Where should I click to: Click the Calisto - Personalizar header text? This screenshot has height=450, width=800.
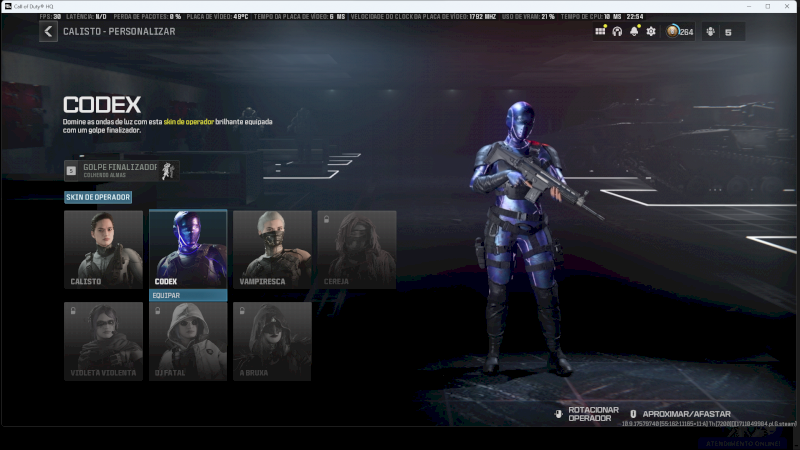point(119,32)
